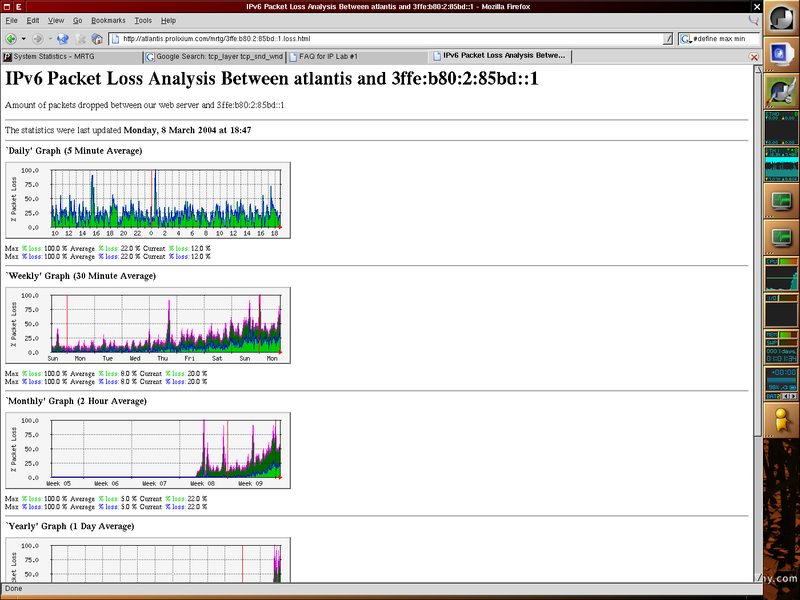This screenshot has height=600, width=800.
Task: Reload the page using the reload icon
Action: pos(63,39)
